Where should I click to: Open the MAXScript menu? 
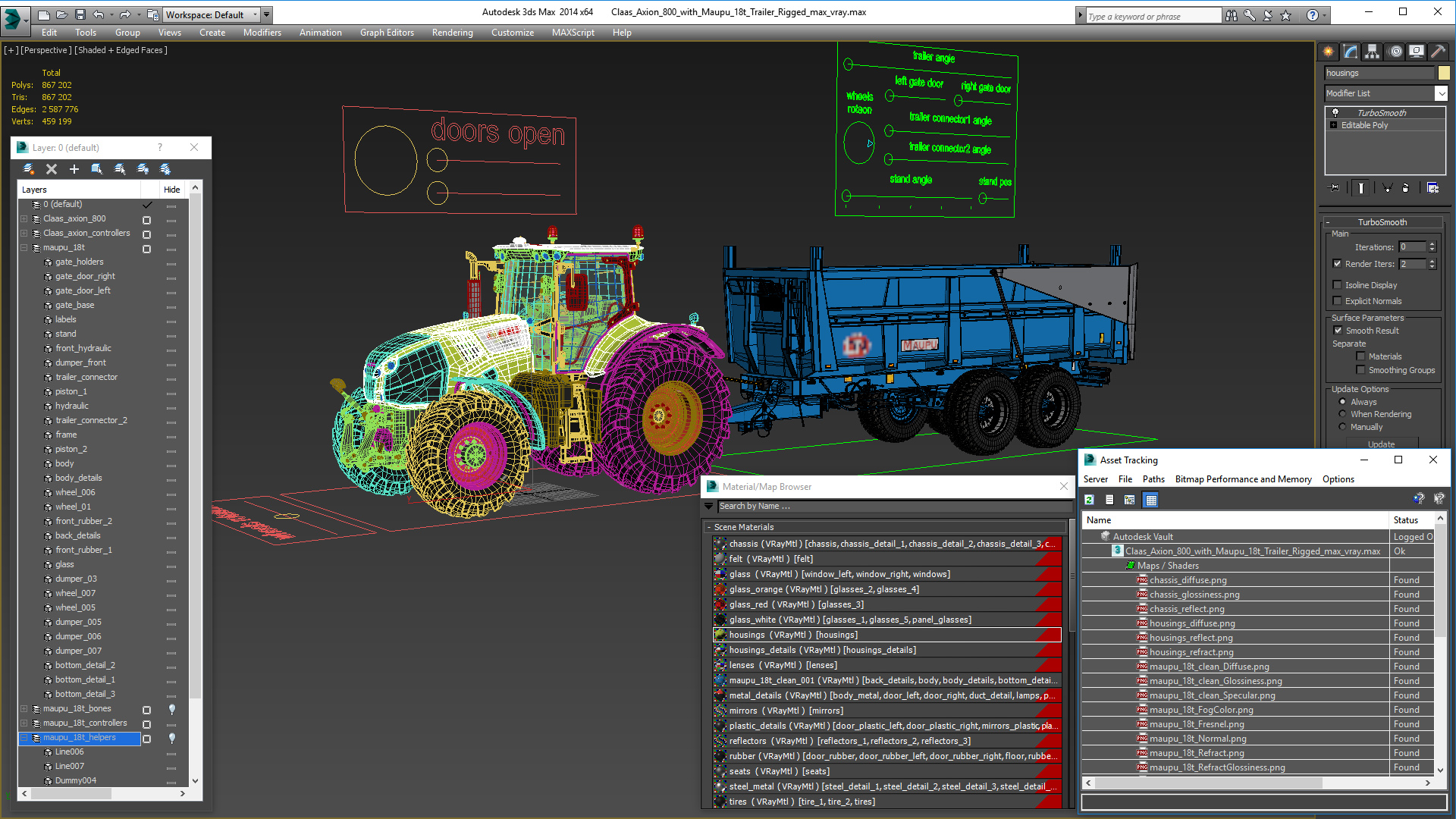573,33
